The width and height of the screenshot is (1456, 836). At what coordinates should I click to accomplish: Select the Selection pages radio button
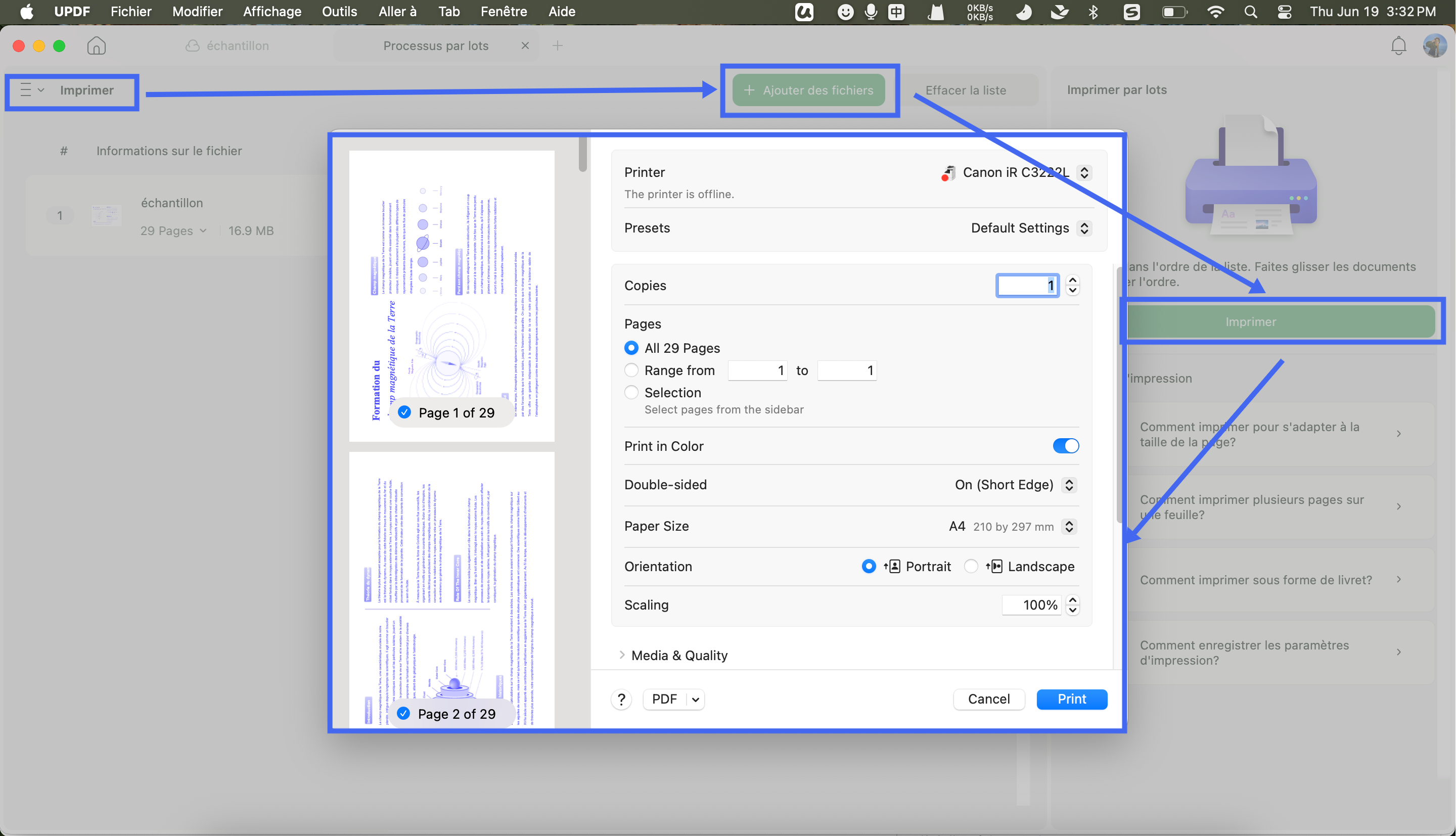631,392
